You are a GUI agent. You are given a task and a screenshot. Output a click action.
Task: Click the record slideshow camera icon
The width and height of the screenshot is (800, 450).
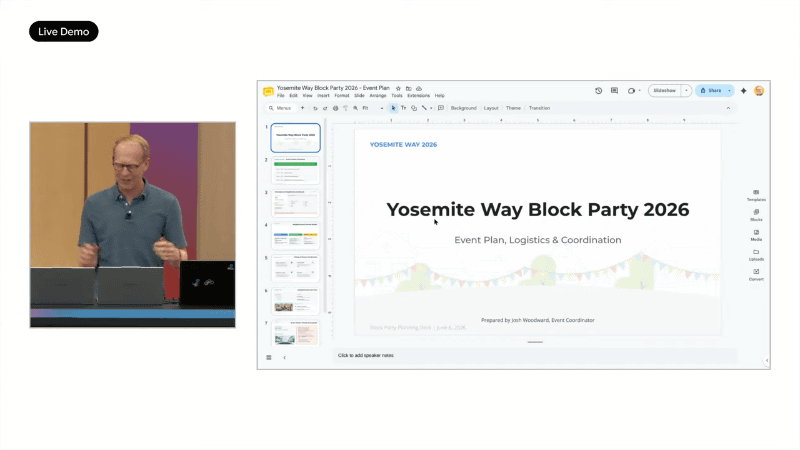pyautogui.click(x=631, y=91)
